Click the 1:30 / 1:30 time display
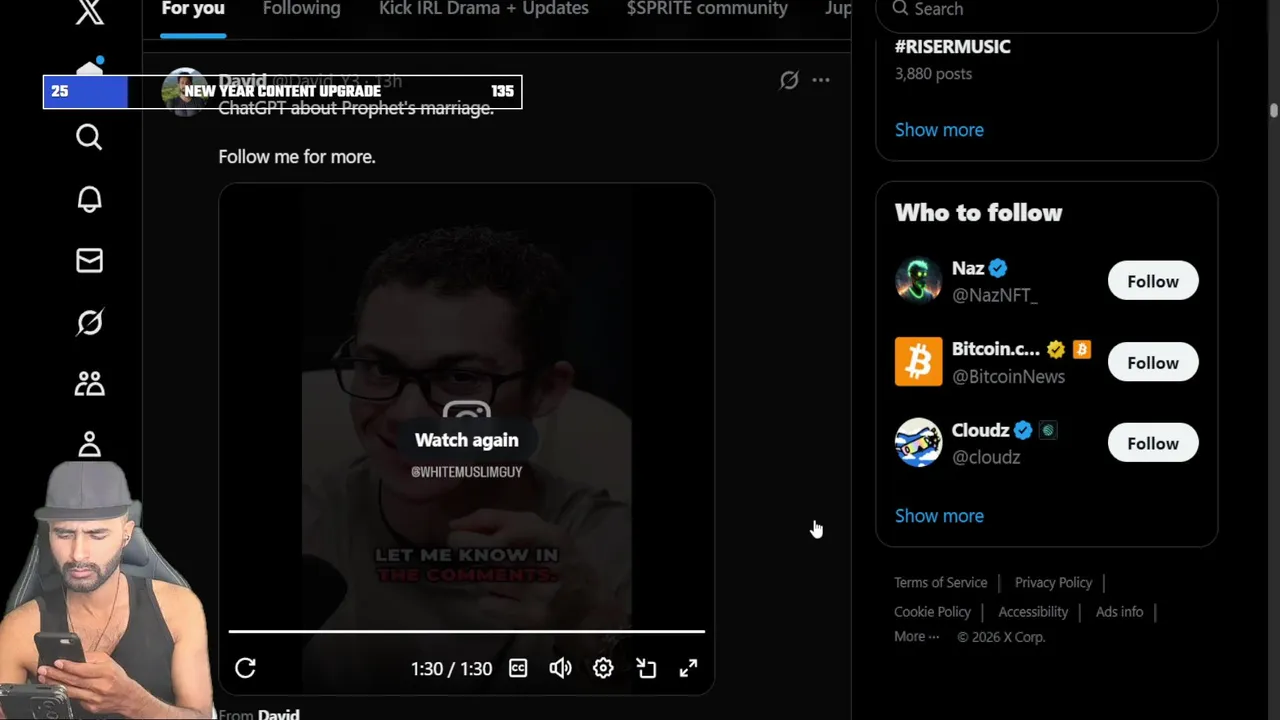Image resolution: width=1280 pixels, height=720 pixels. point(451,668)
